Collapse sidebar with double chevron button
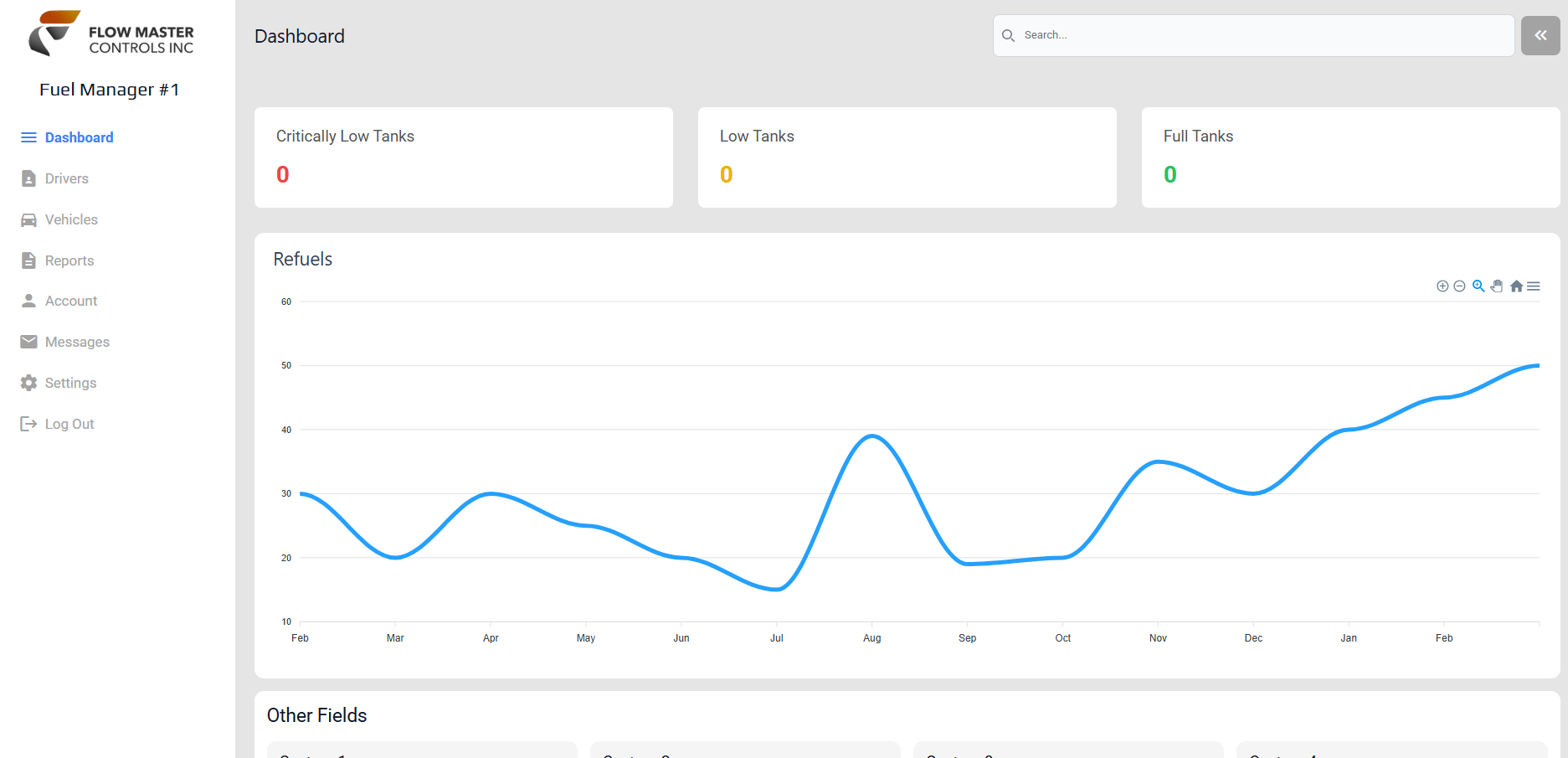This screenshot has width=1568, height=758. 1540,35
